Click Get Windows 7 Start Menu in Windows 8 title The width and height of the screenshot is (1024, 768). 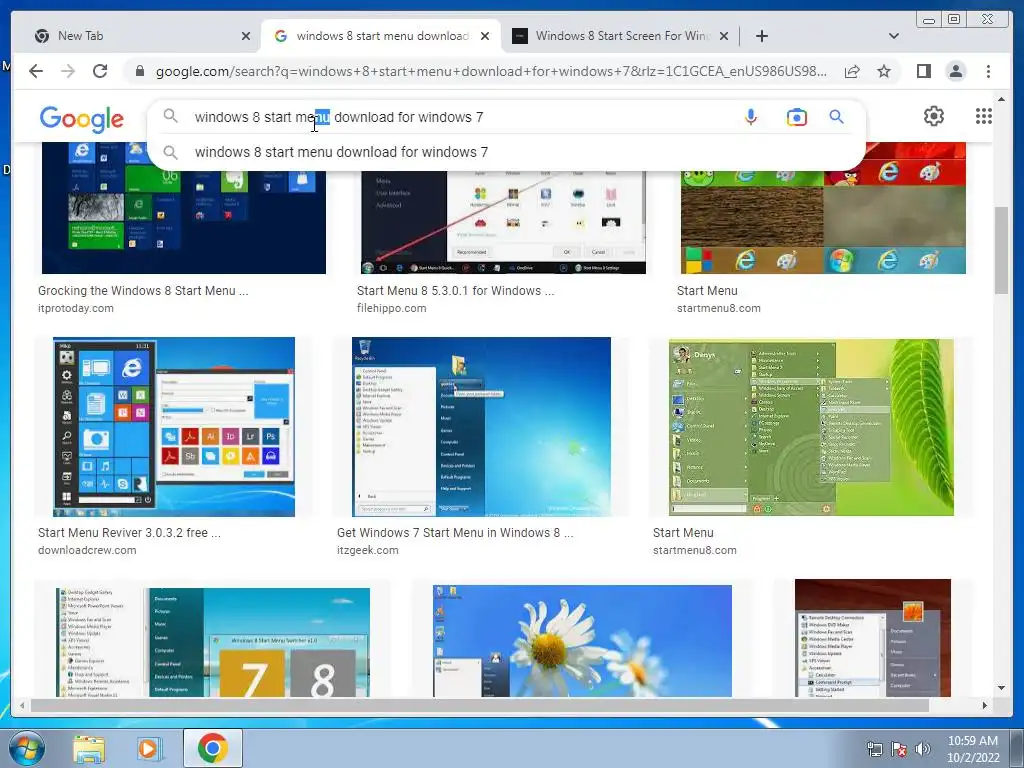coord(455,532)
